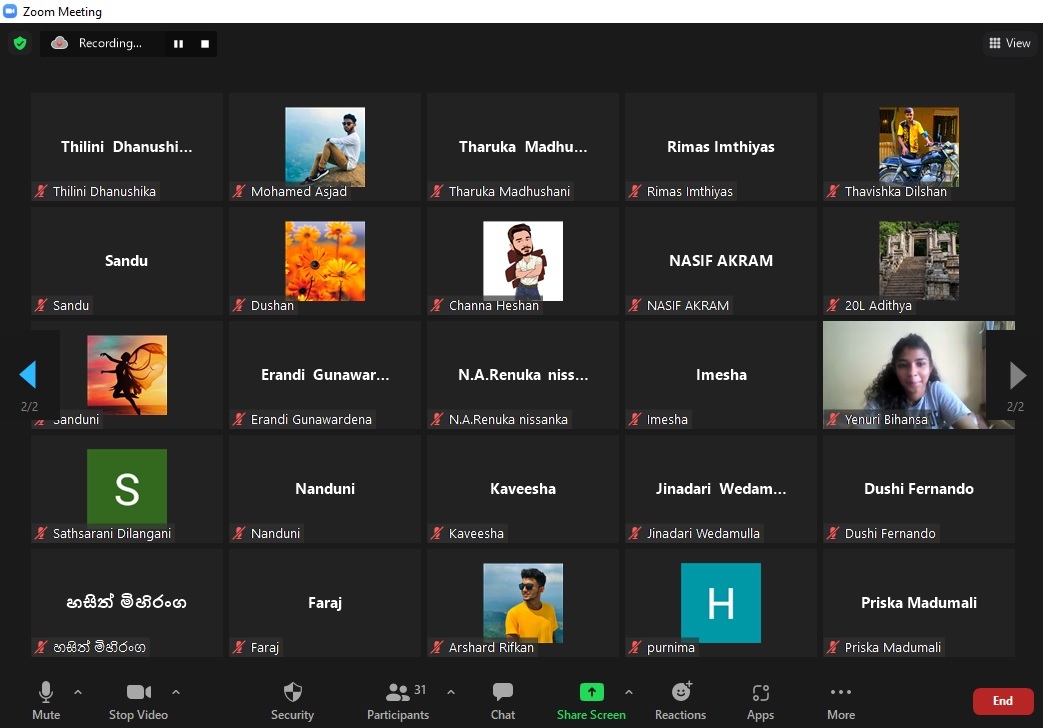1043x728 pixels.
Task: Click the green encryption shield icon
Action: click(x=20, y=43)
